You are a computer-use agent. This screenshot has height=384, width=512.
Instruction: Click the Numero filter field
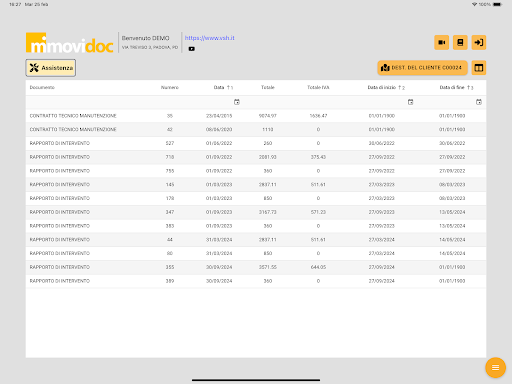coord(170,102)
